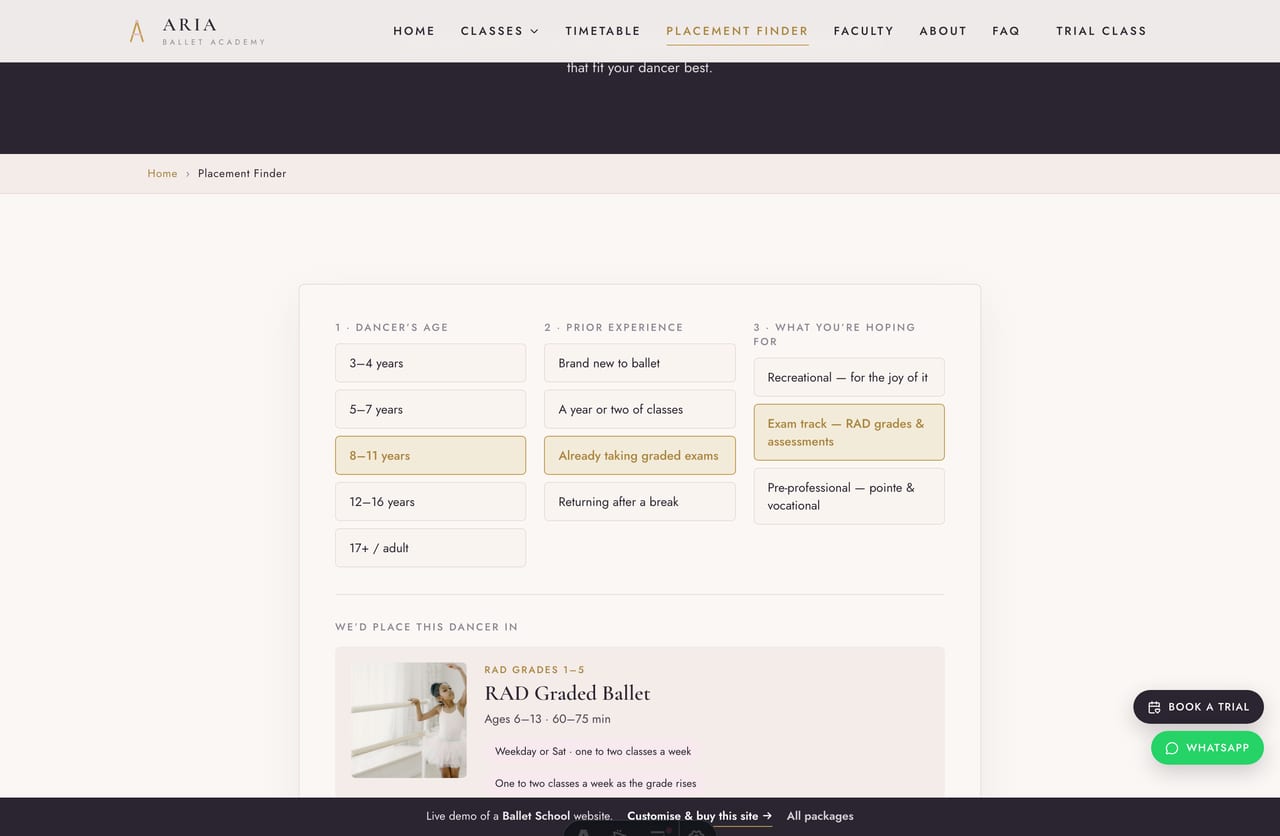Open the WhatsApp chat button
Image resolution: width=1280 pixels, height=836 pixels.
(1207, 748)
